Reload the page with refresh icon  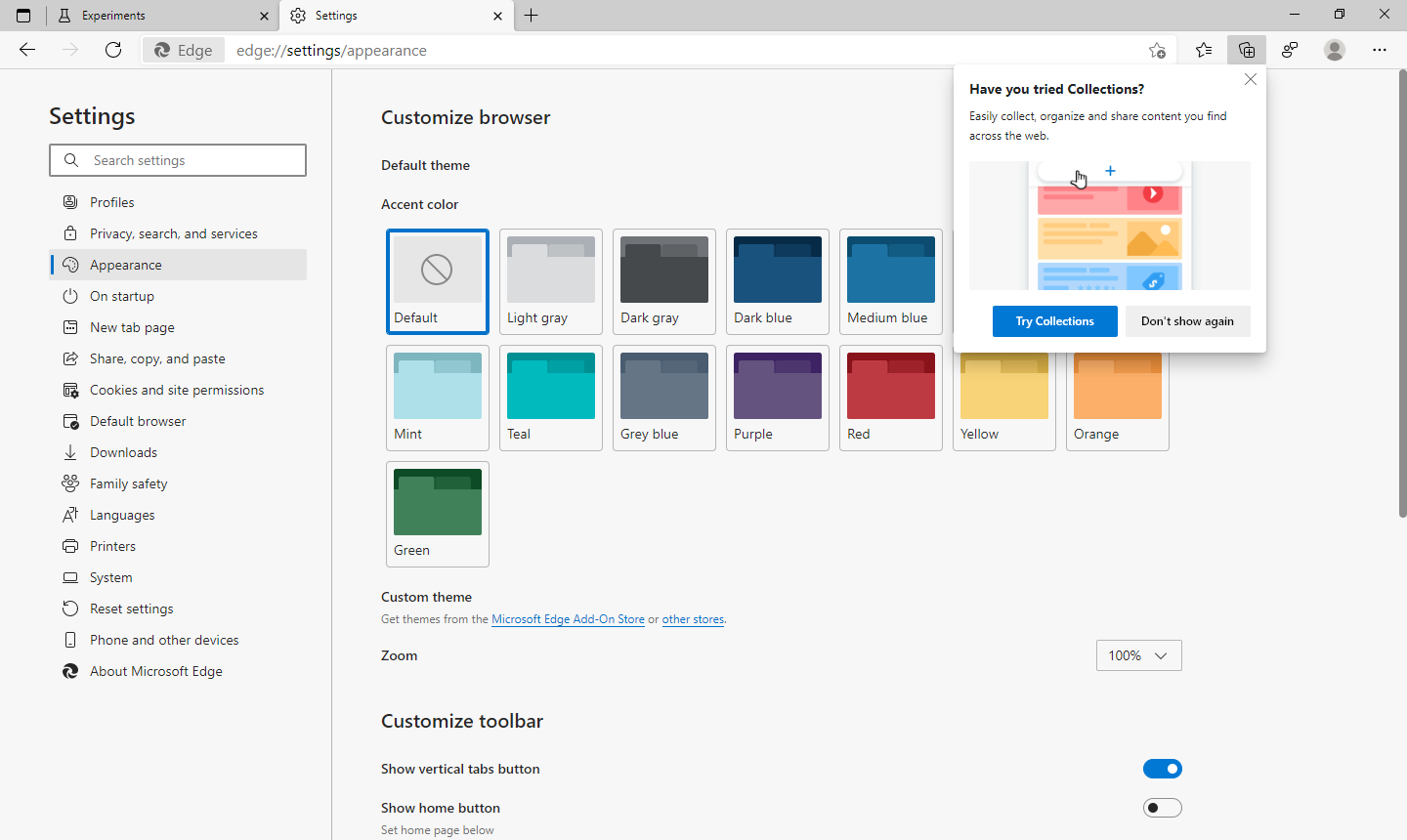[x=113, y=50]
